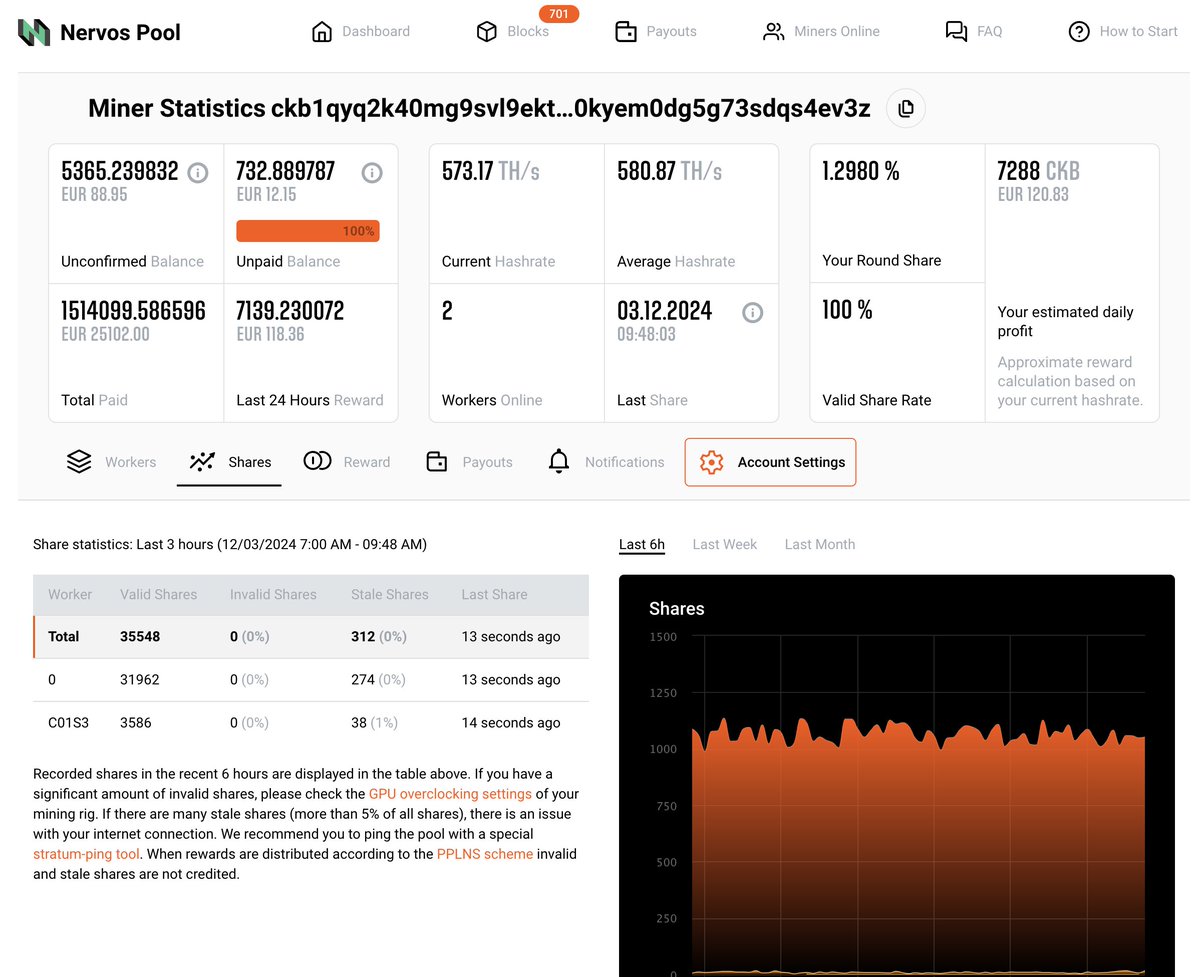
Task: Click the Shares chart icon
Action: coord(203,462)
